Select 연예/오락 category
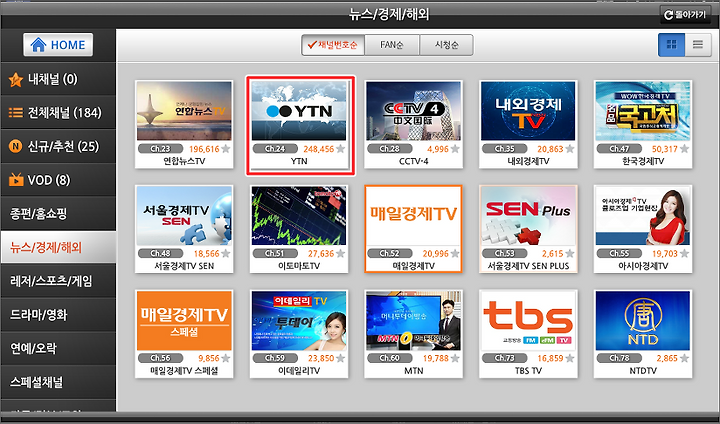This screenshot has width=720, height=424. (x=58, y=348)
